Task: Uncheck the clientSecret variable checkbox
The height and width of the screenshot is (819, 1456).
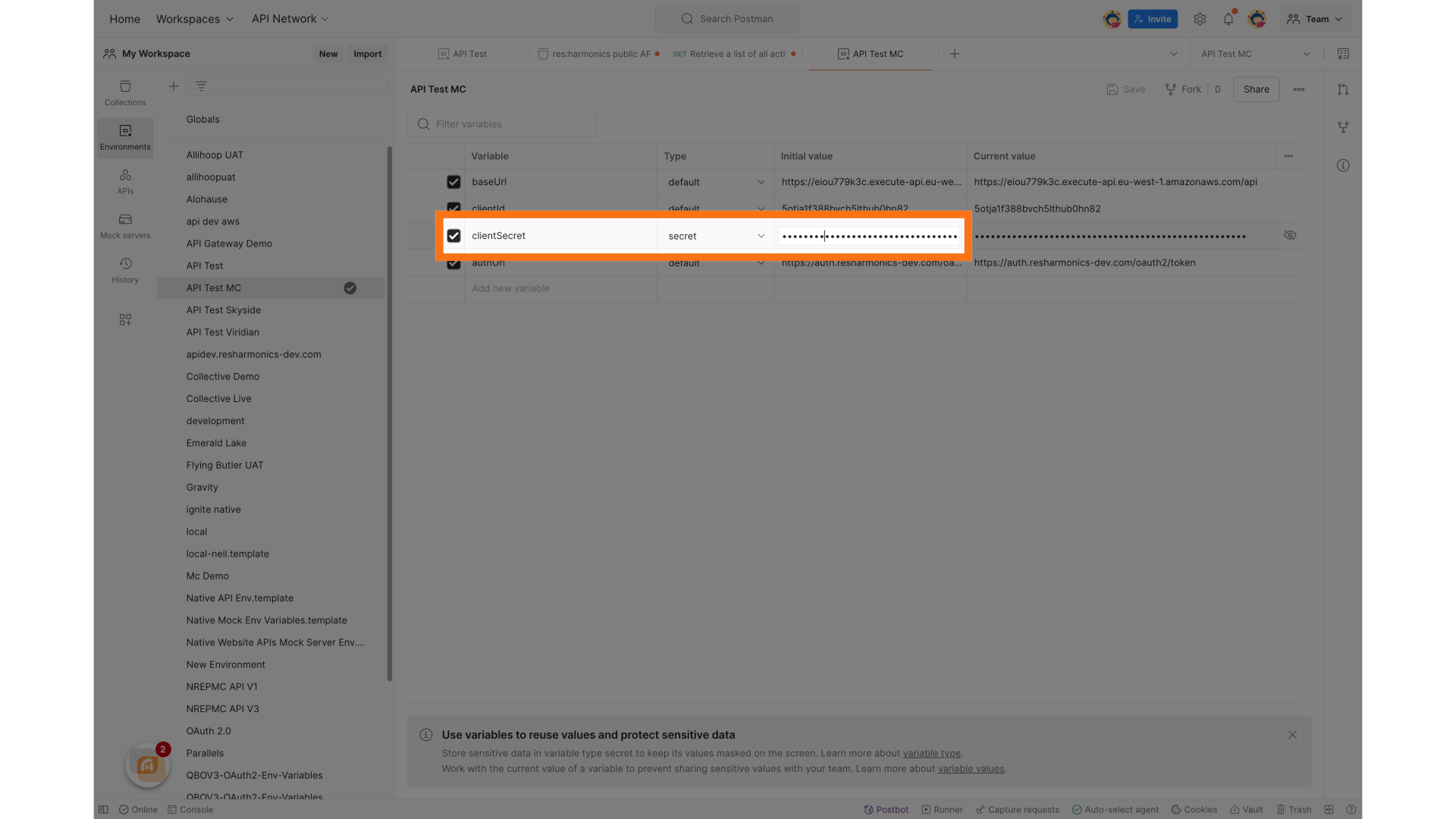Action: [453, 236]
